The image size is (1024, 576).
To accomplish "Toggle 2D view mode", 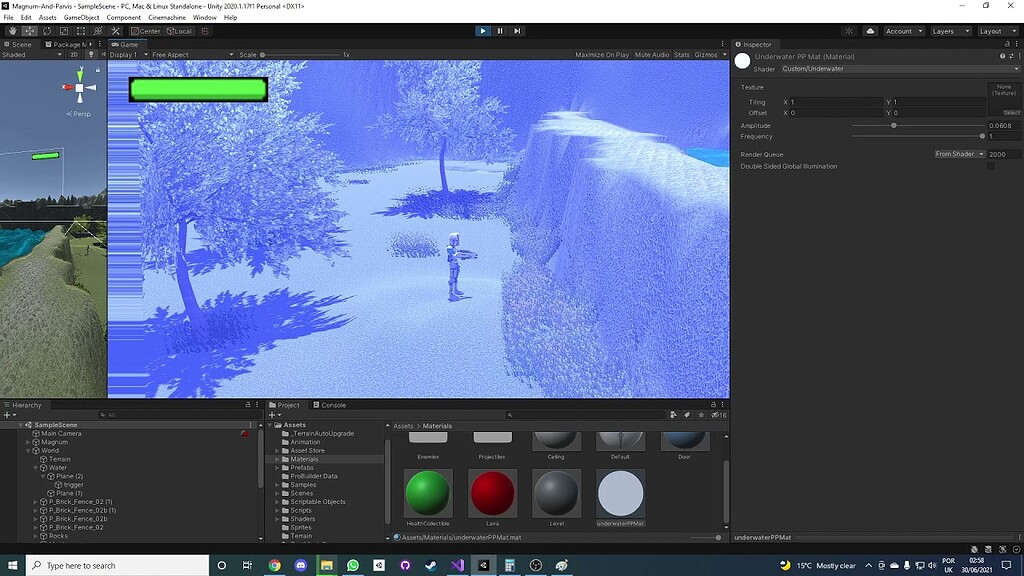I will tap(74, 55).
